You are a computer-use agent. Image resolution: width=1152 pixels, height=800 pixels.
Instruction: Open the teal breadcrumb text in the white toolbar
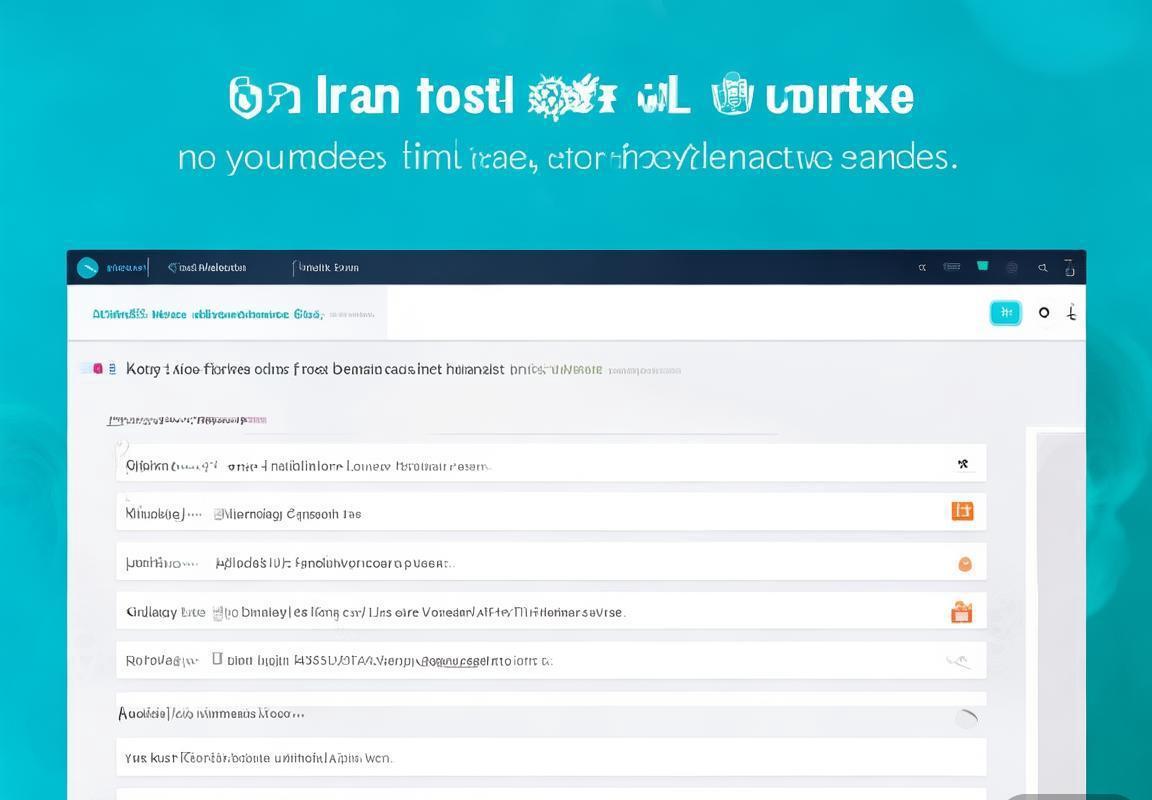207,314
